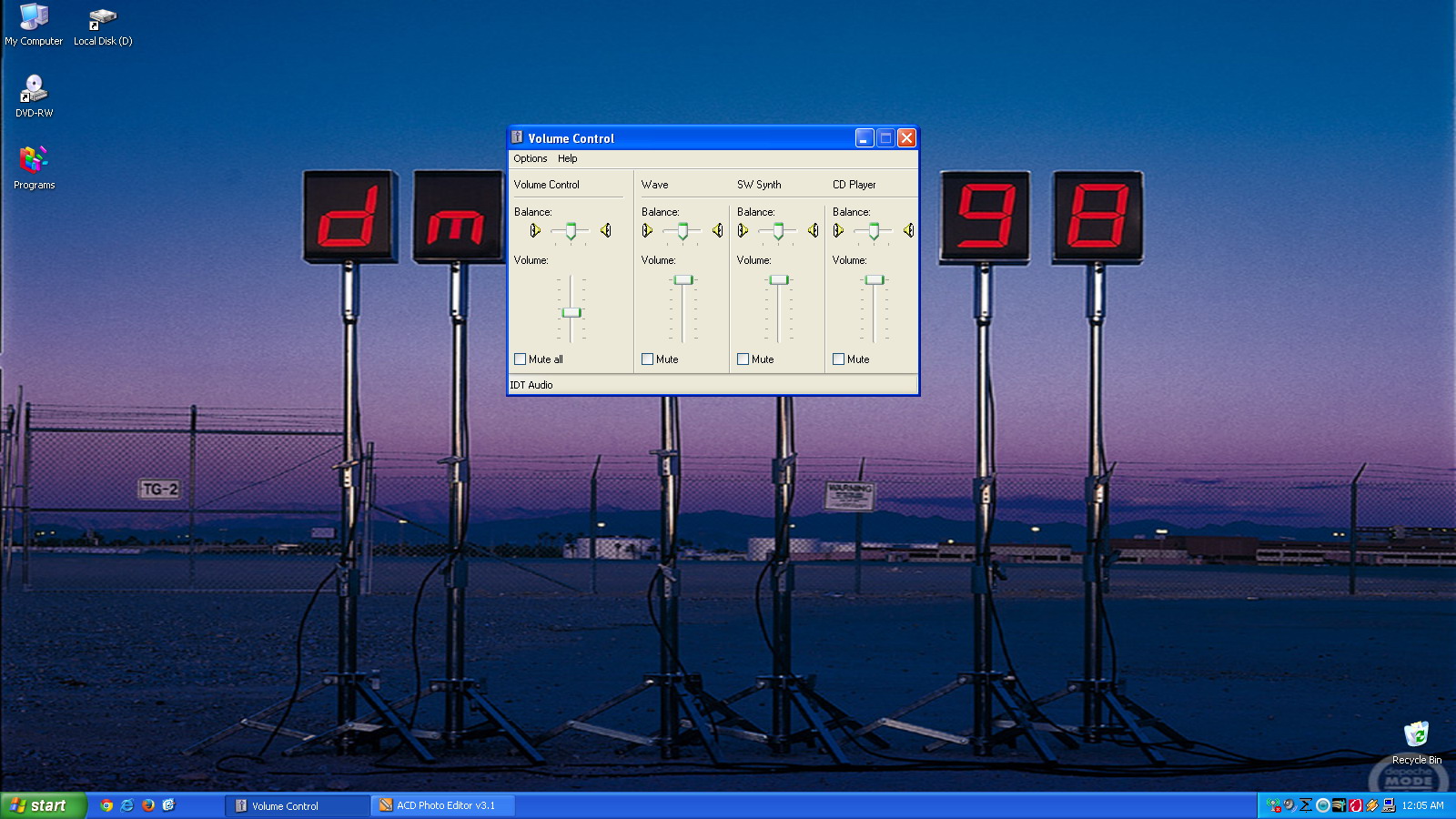
Task: Switch to ACD Photo Editor taskbar button
Action: 443,805
